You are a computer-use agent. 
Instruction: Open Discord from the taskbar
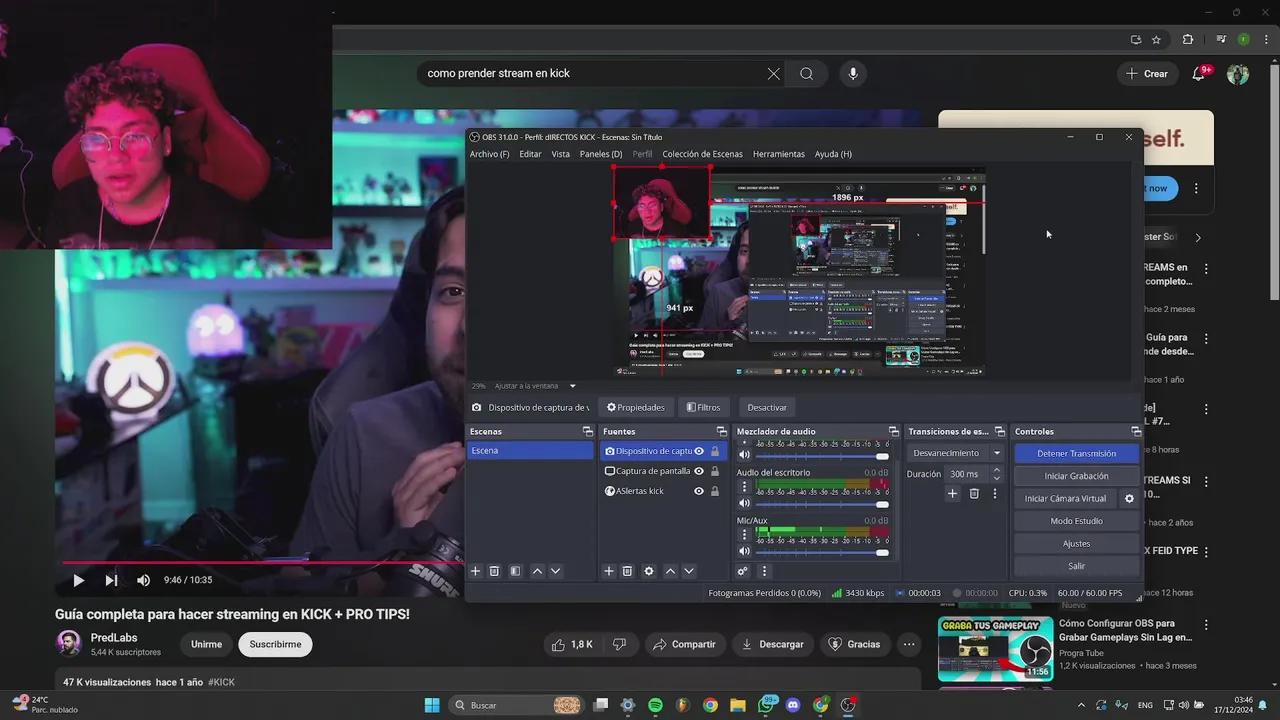(x=793, y=705)
